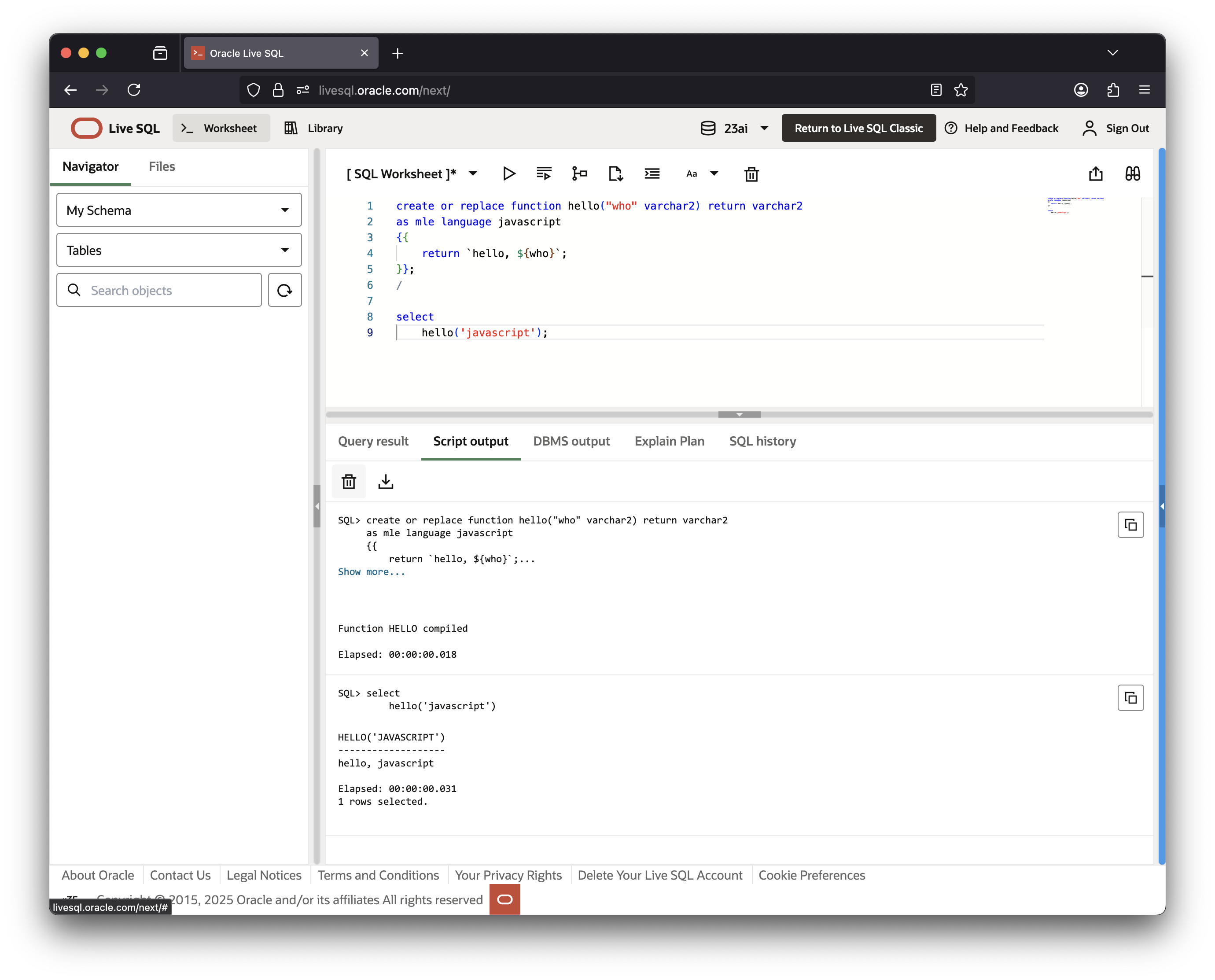The image size is (1215, 980).
Task: Switch to the Query result tab
Action: (x=373, y=442)
